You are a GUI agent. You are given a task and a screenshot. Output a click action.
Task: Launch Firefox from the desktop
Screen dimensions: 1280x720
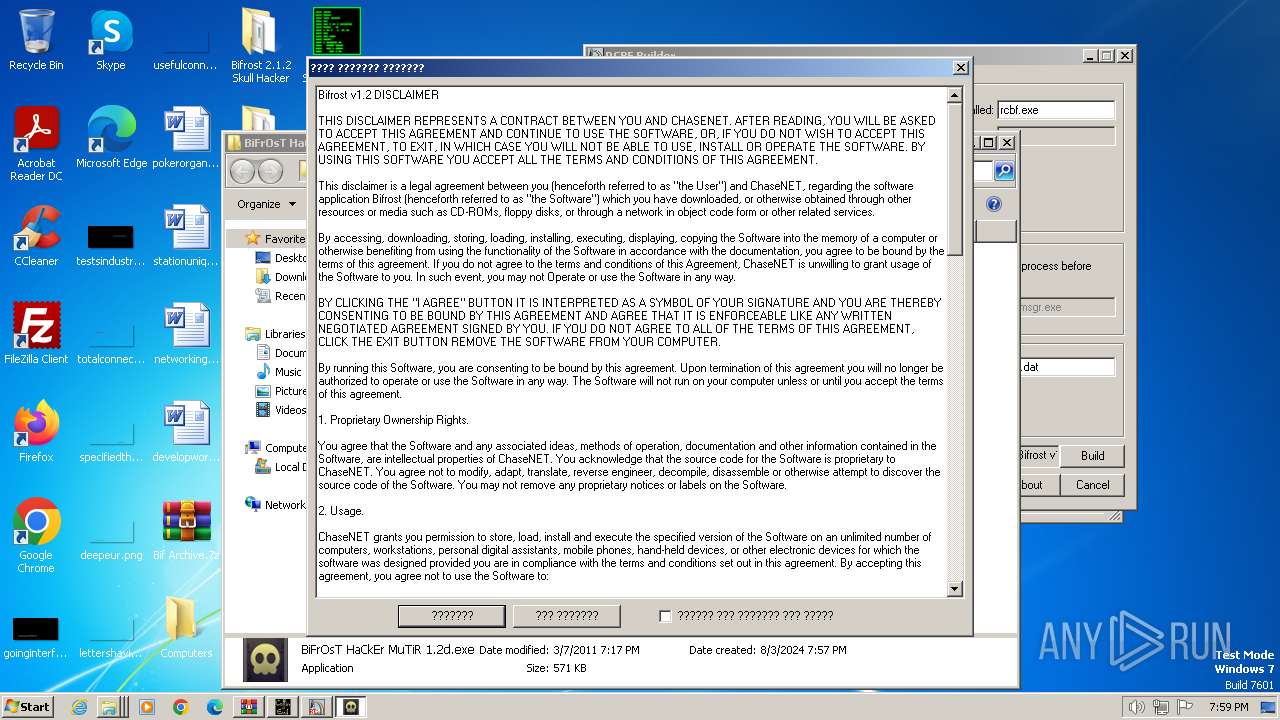coord(36,432)
